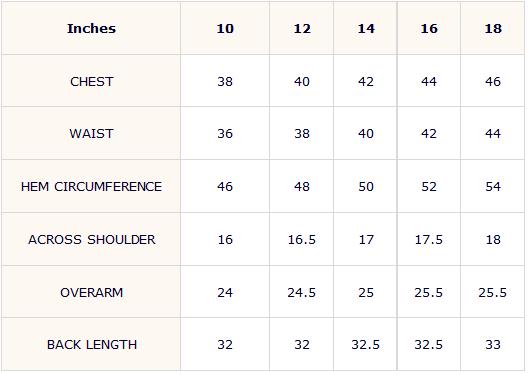
Task: Click the OVERARM row label
Action: click(x=92, y=293)
